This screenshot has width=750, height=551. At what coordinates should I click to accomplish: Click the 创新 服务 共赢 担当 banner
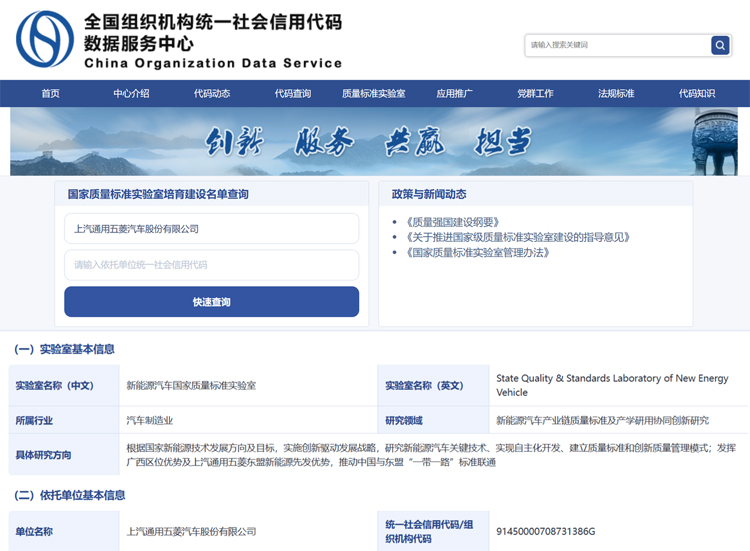tap(374, 141)
